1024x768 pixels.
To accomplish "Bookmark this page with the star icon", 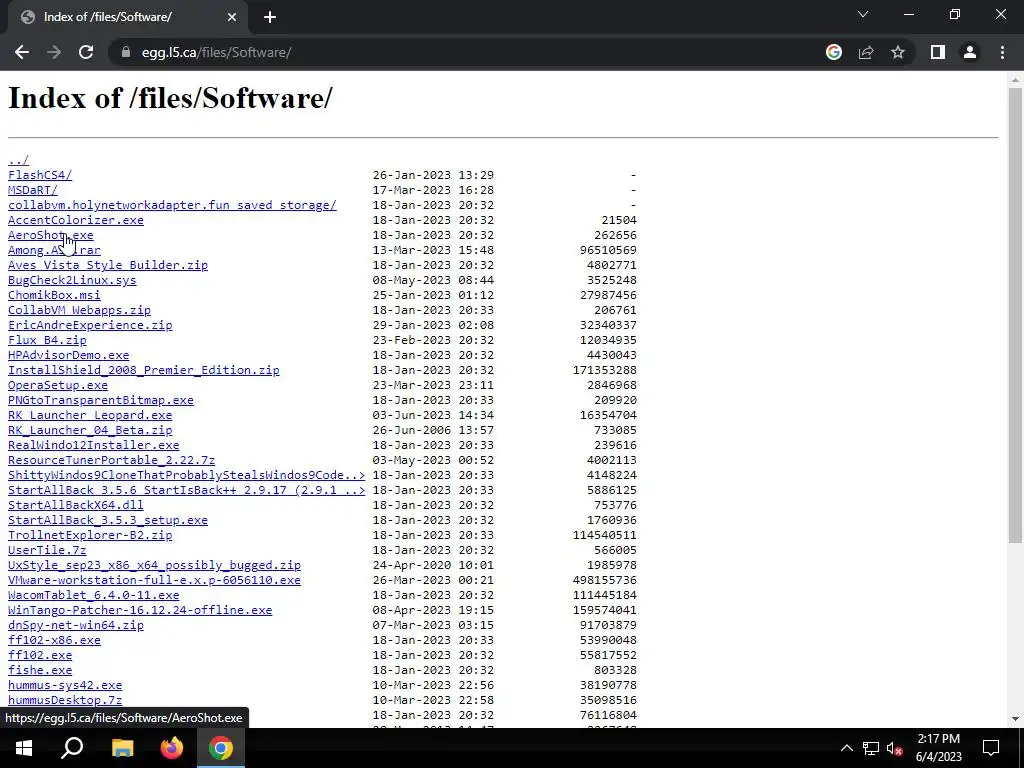I will (898, 52).
